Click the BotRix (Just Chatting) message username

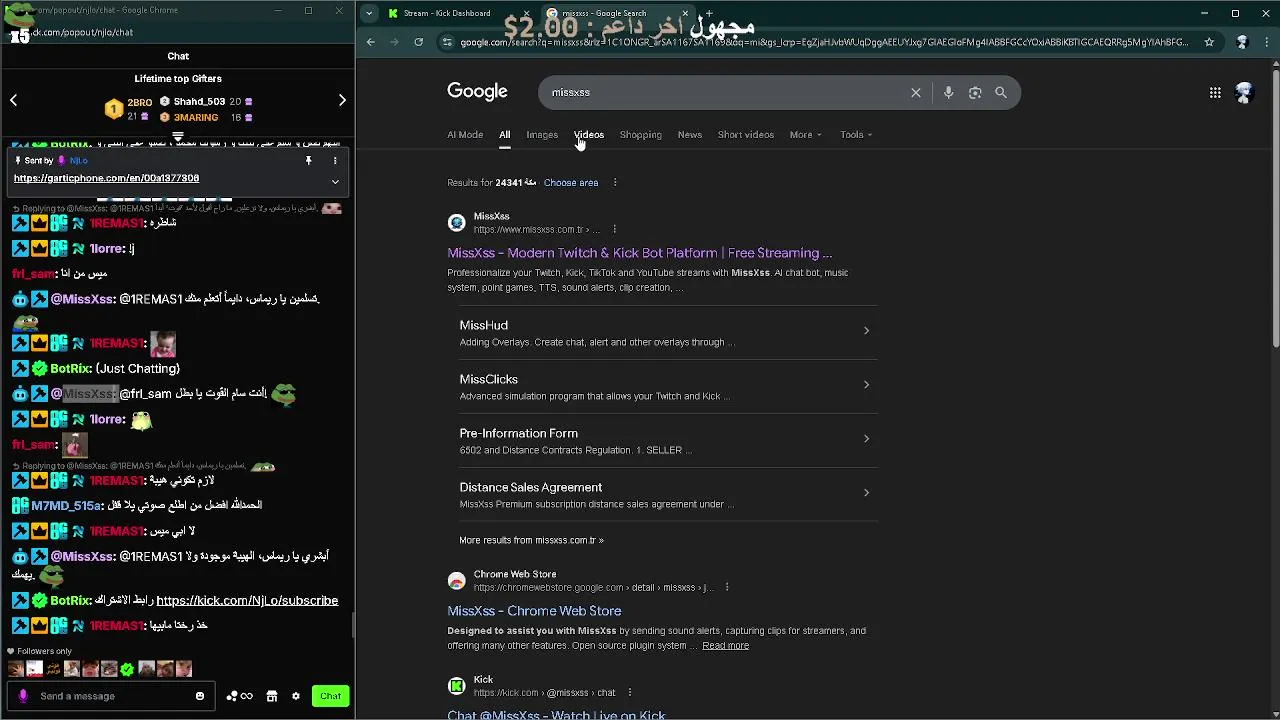coord(71,369)
